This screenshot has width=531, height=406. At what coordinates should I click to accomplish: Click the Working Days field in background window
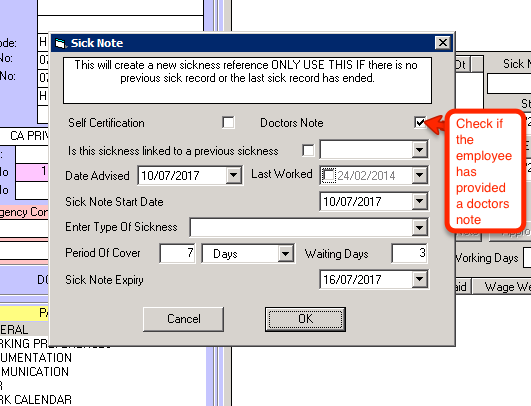click(527, 258)
